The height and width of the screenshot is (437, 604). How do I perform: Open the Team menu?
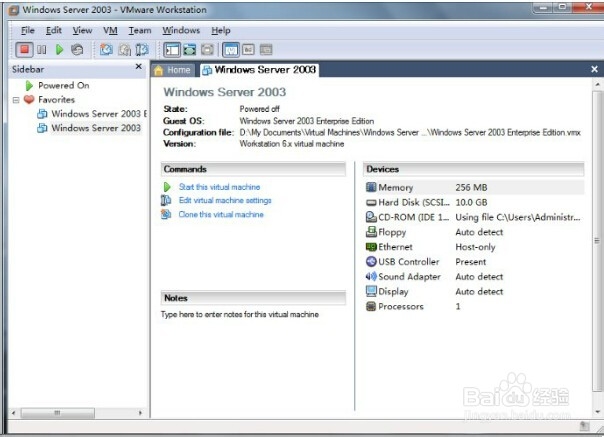pyautogui.click(x=140, y=30)
